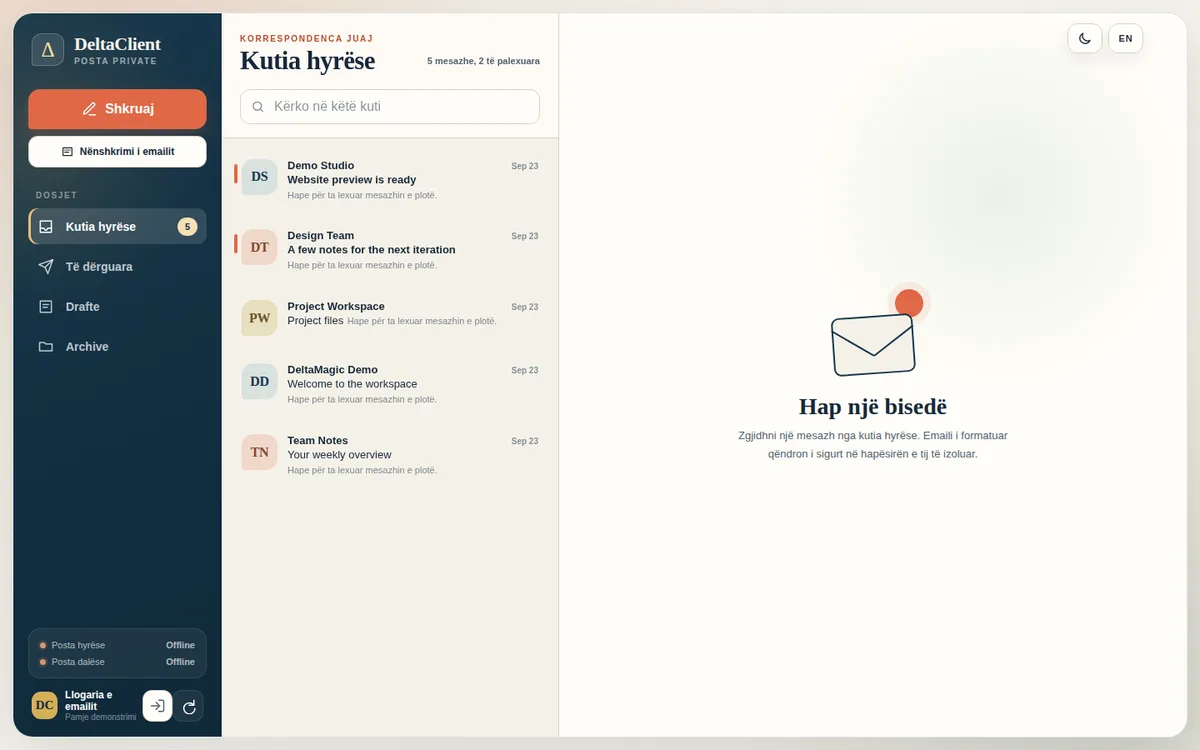Select the Archive folder icon

[x=46, y=347]
